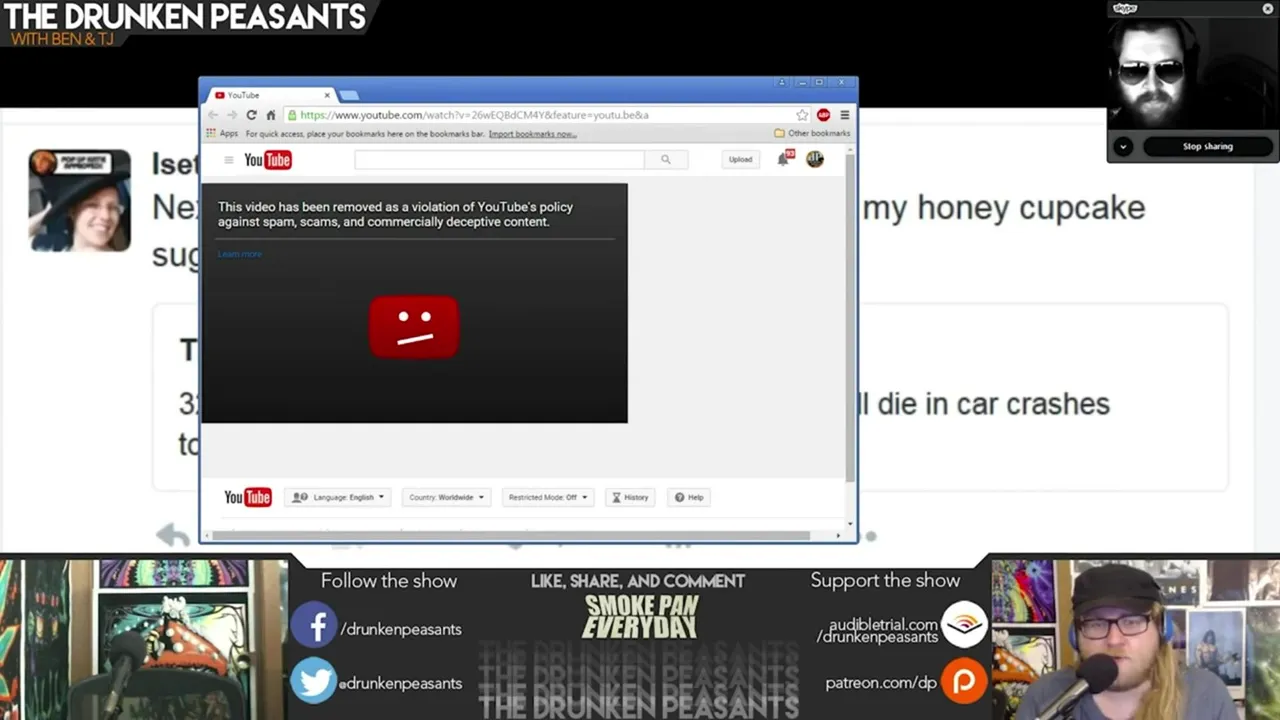Open a new browser tab
The width and height of the screenshot is (1280, 720).
pyautogui.click(x=348, y=95)
